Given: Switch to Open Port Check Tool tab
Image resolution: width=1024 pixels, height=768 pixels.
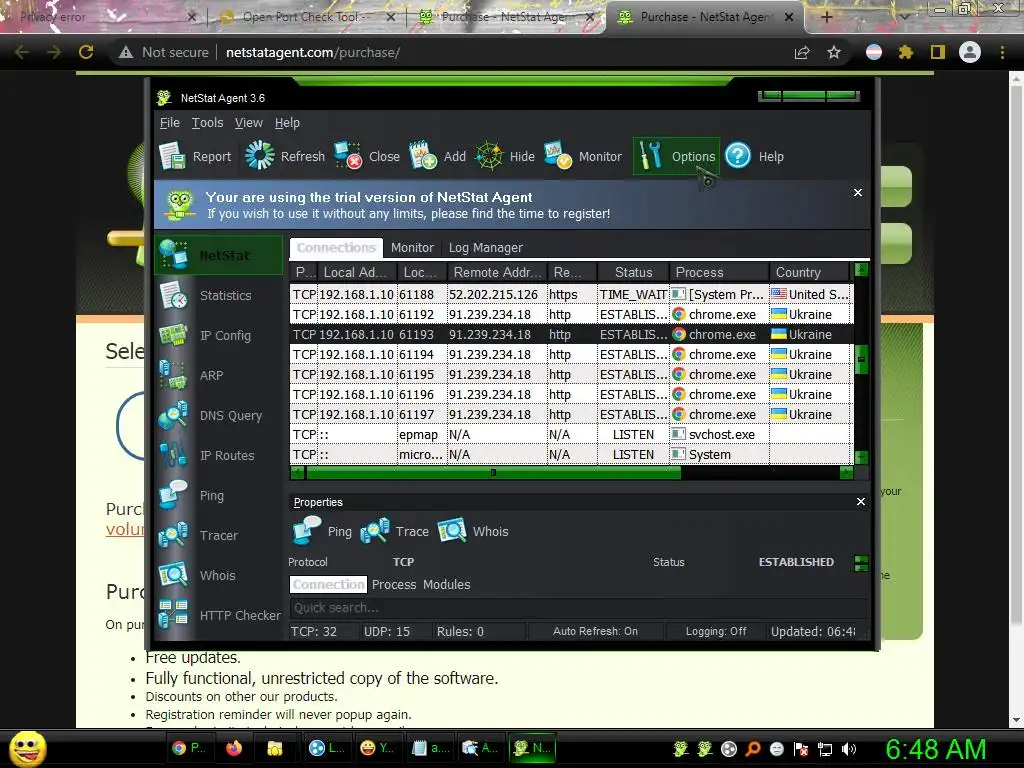Looking at the screenshot, I should 307,17.
